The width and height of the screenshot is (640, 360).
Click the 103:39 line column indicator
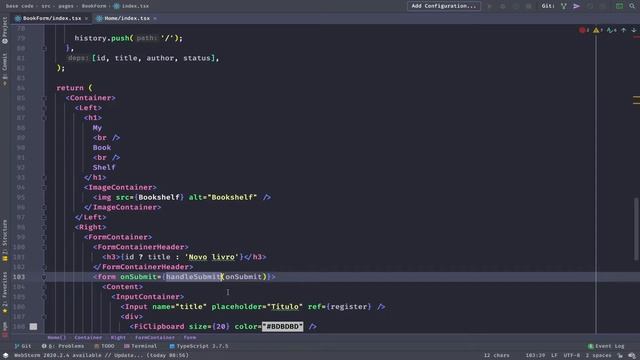pos(535,356)
